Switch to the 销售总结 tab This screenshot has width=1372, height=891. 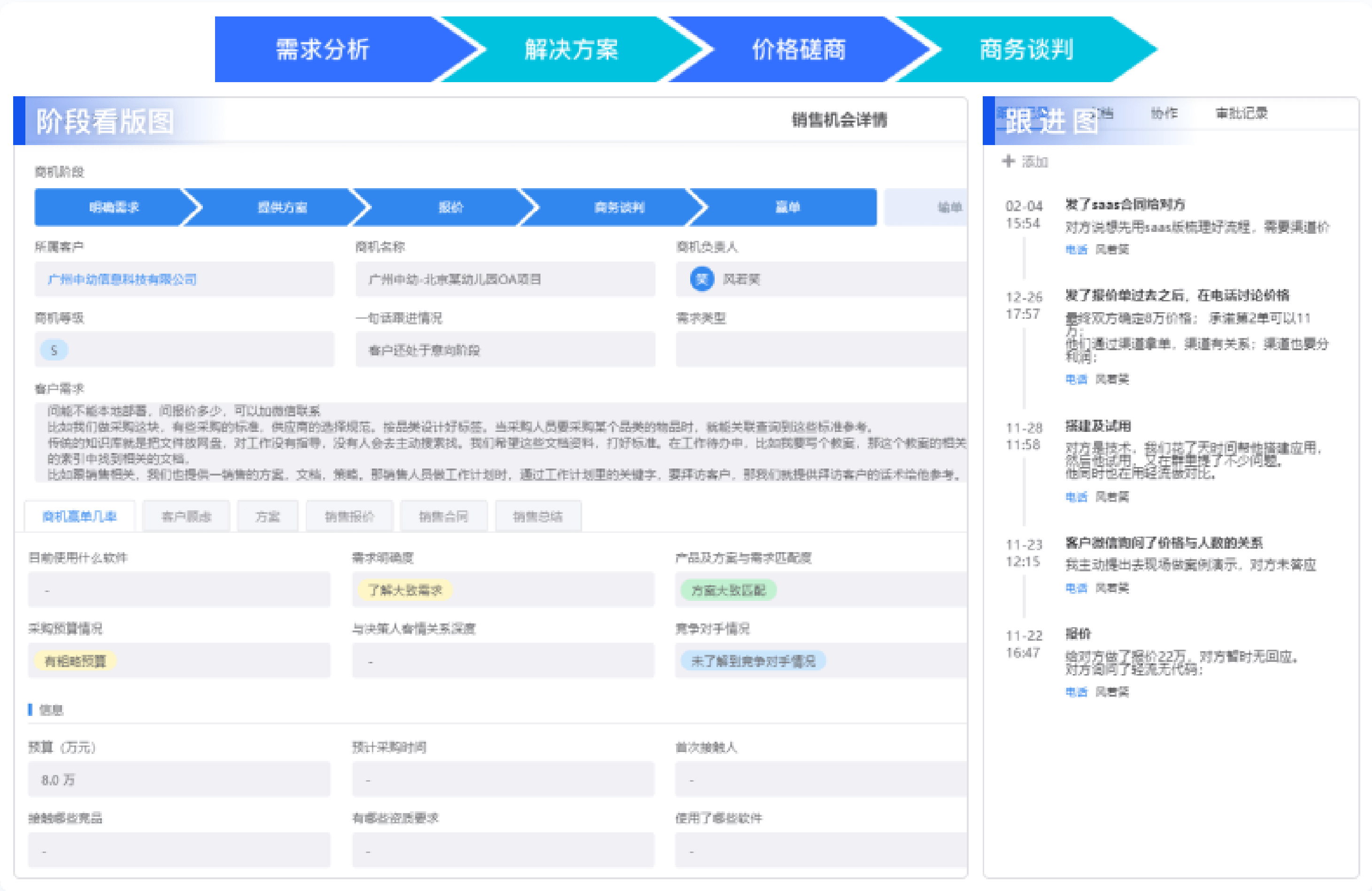point(538,516)
